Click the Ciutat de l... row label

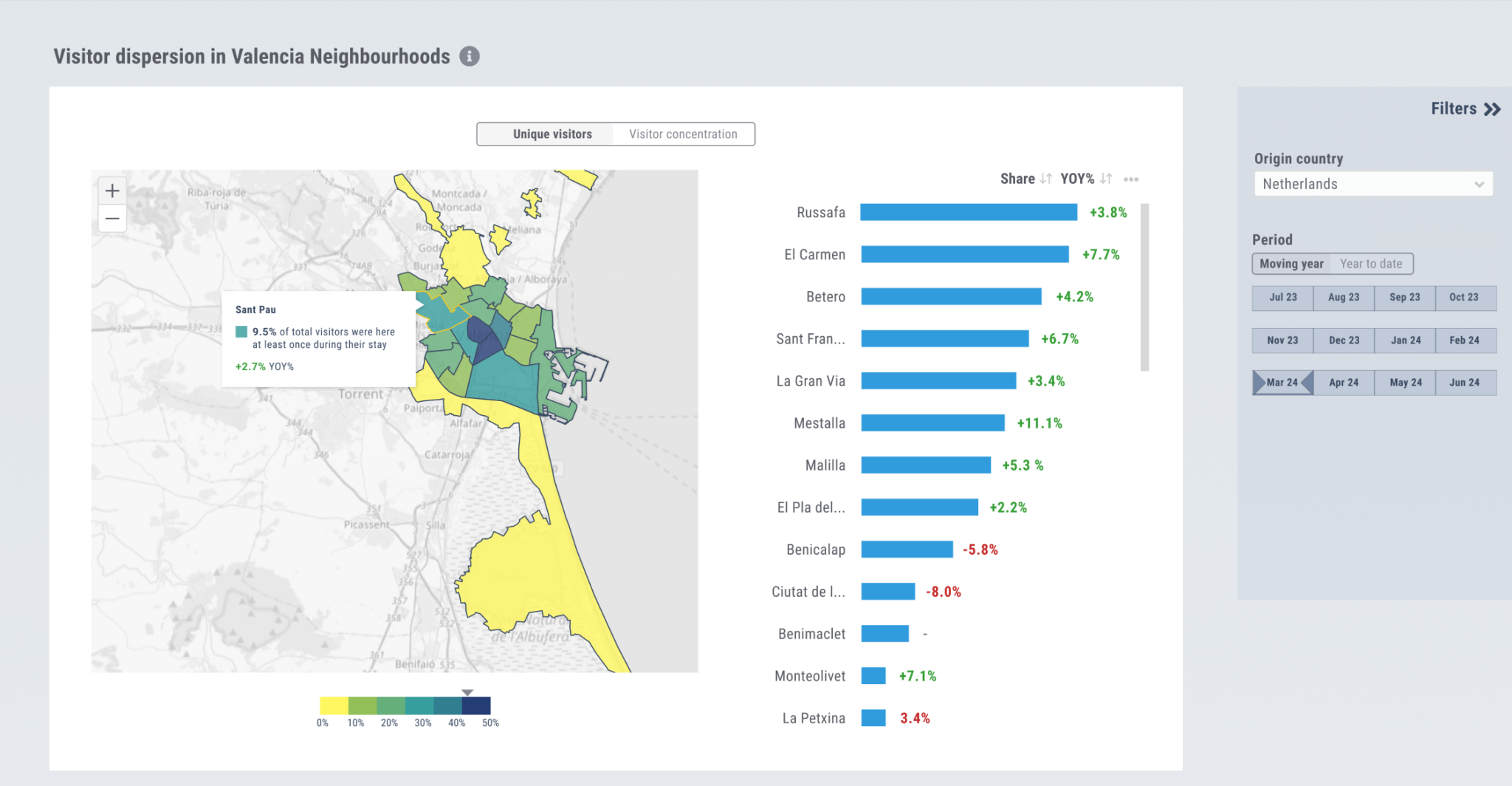click(808, 592)
